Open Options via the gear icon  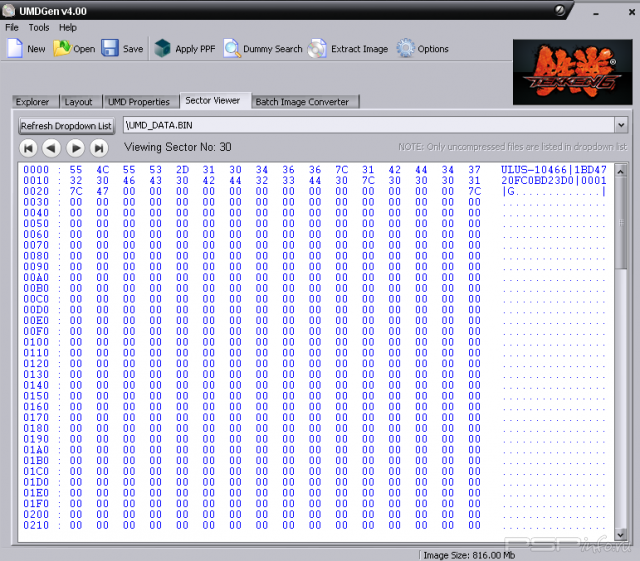(x=405, y=49)
